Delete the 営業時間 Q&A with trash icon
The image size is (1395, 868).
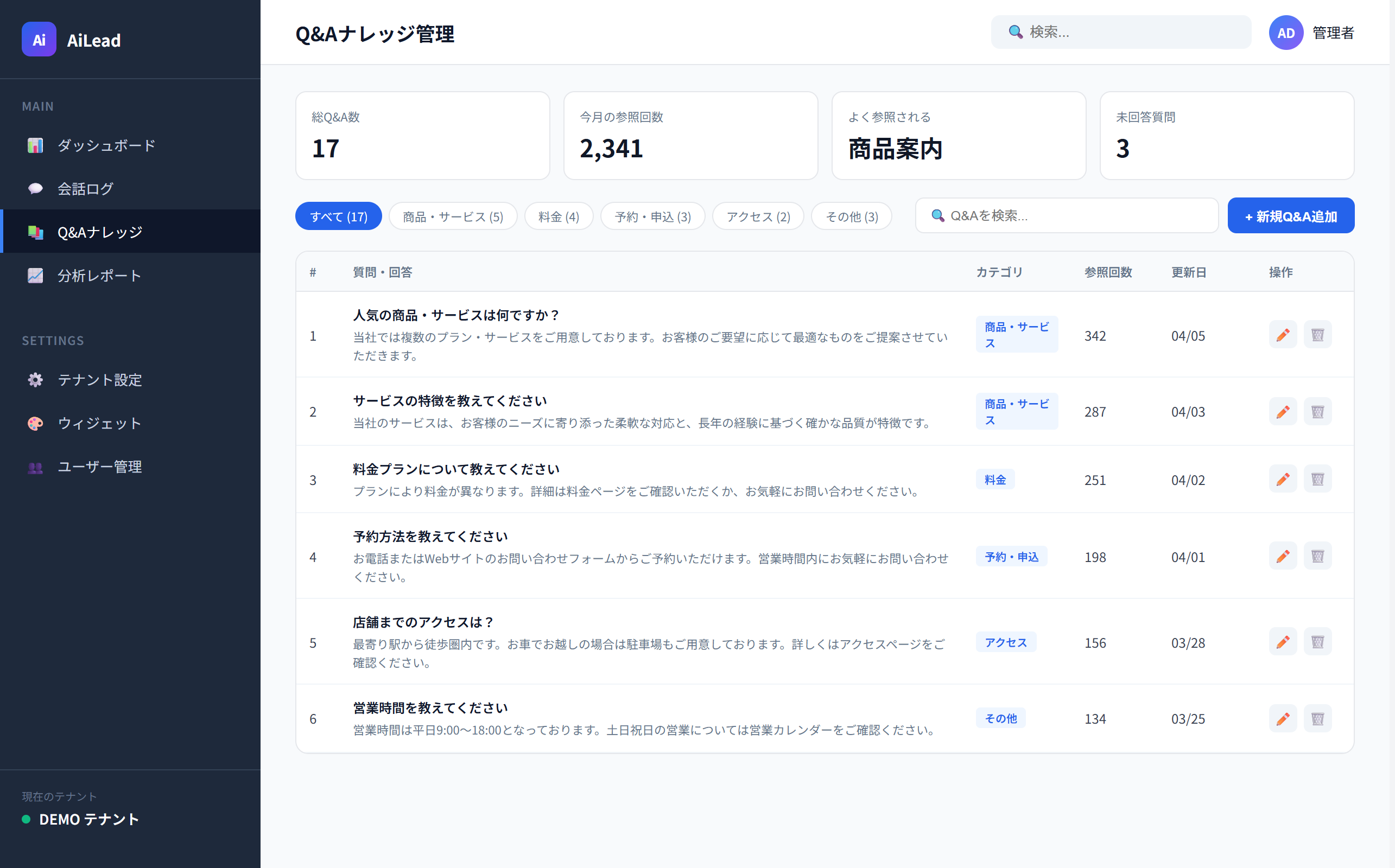tap(1318, 718)
